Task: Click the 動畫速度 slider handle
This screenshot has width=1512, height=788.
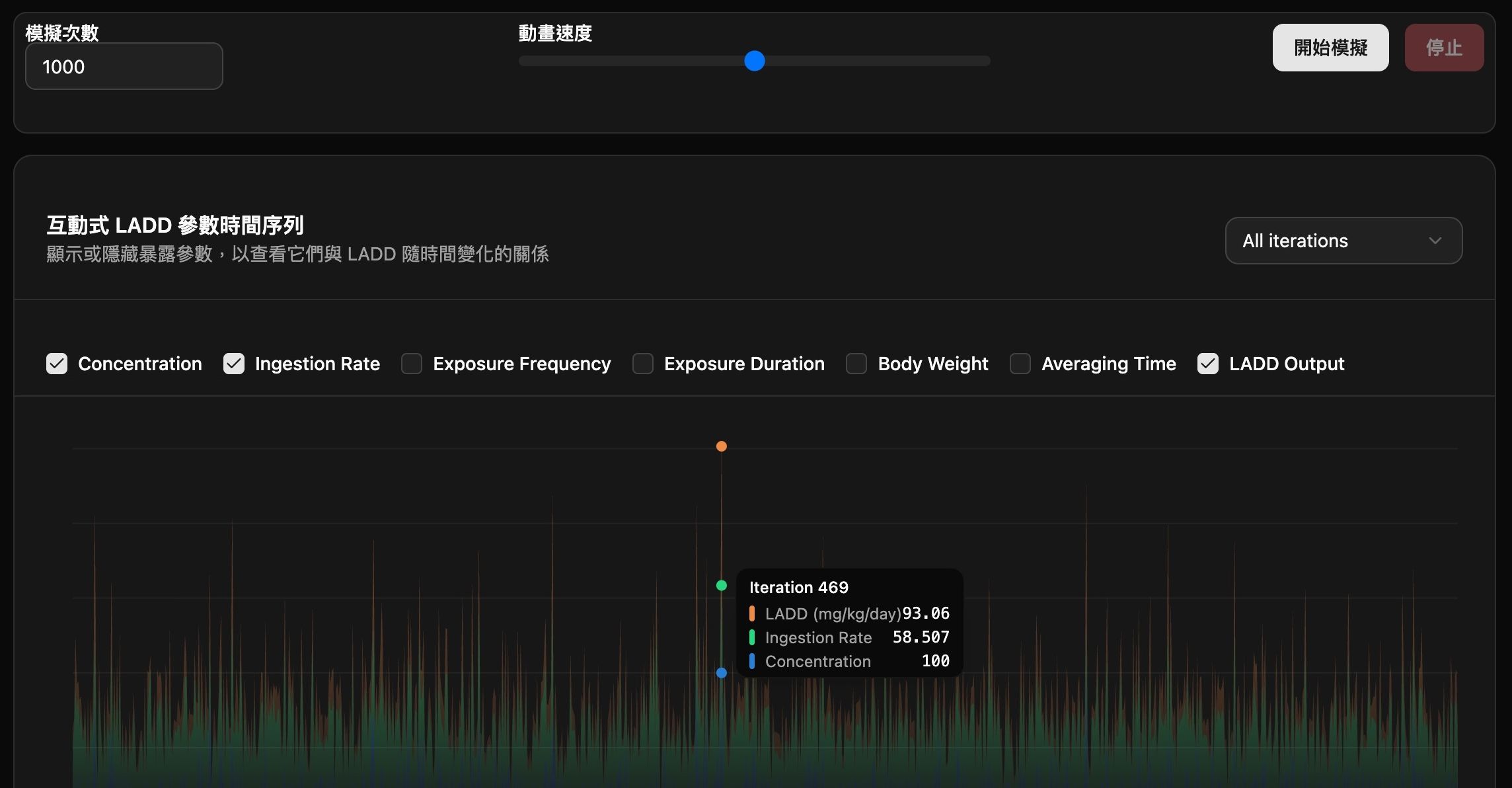Action: click(754, 61)
